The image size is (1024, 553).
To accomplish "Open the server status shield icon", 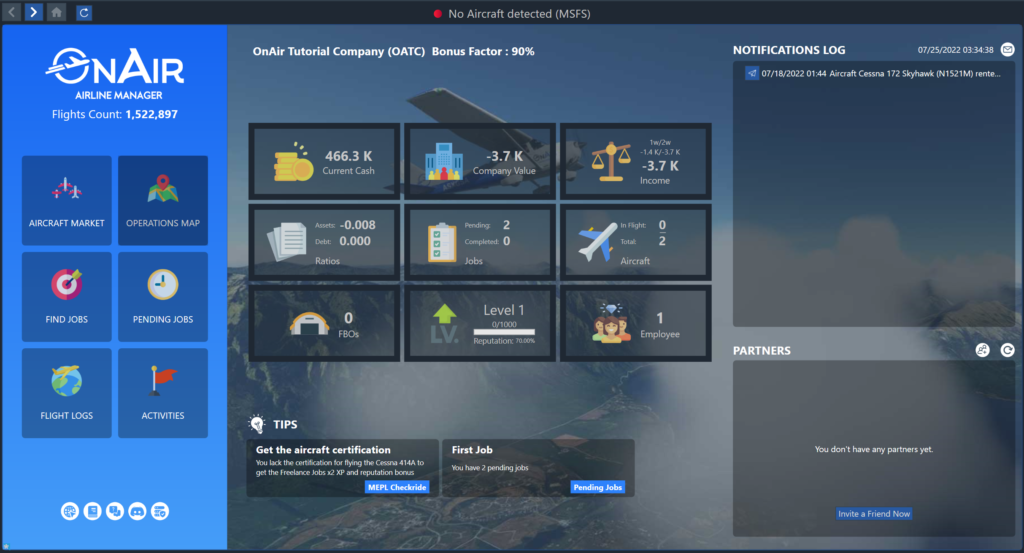I will 160,511.
